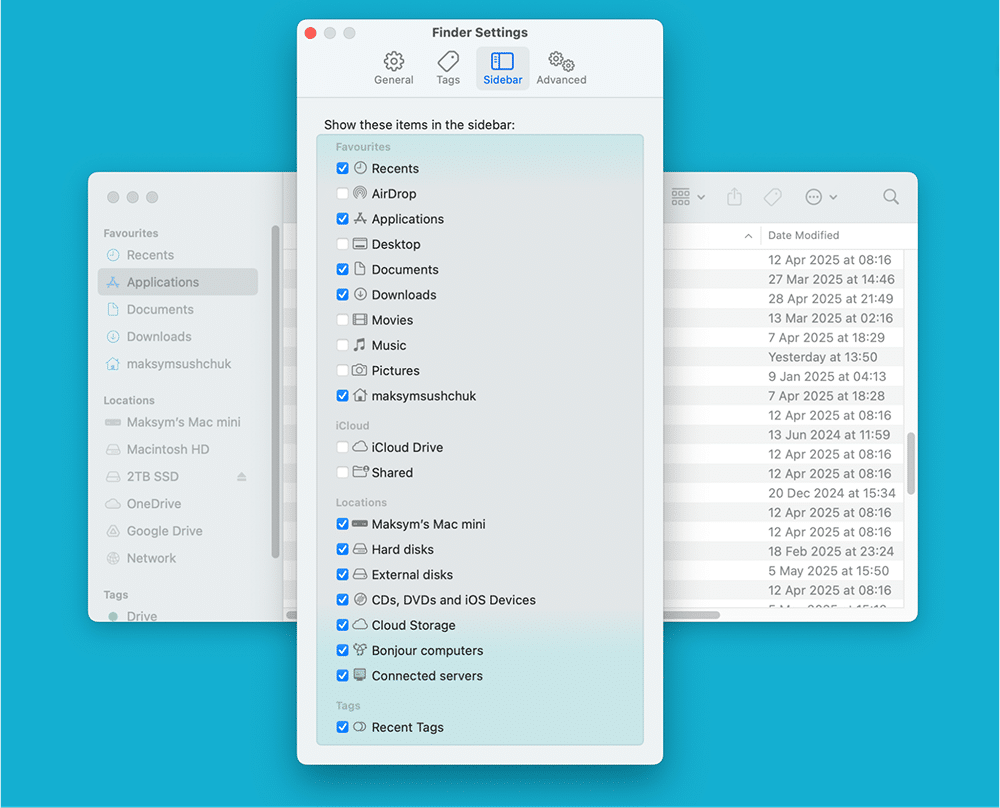Click the Music note icon in settings list

coord(360,344)
